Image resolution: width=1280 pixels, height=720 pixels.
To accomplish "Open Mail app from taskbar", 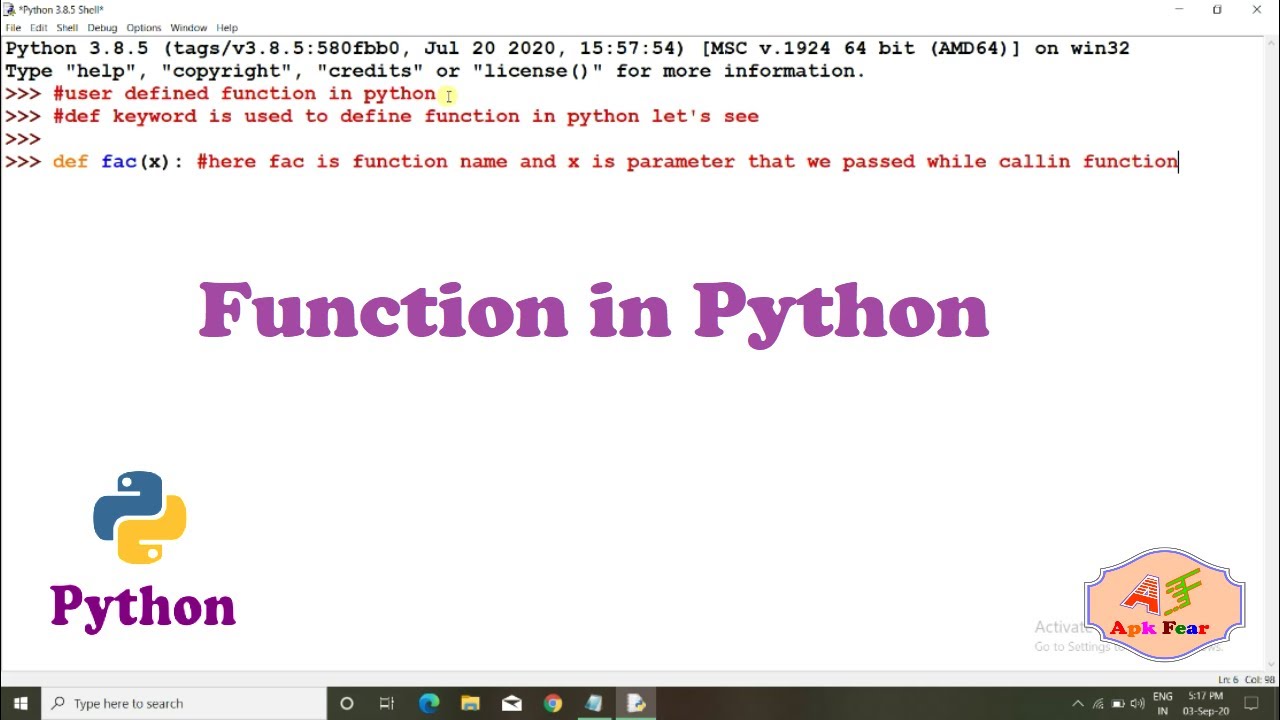I will [512, 703].
